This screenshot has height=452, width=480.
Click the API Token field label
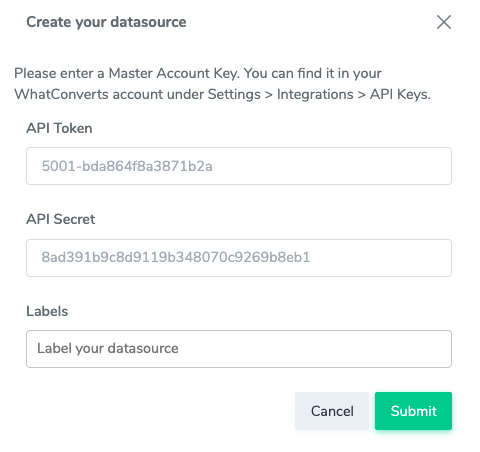click(x=59, y=128)
